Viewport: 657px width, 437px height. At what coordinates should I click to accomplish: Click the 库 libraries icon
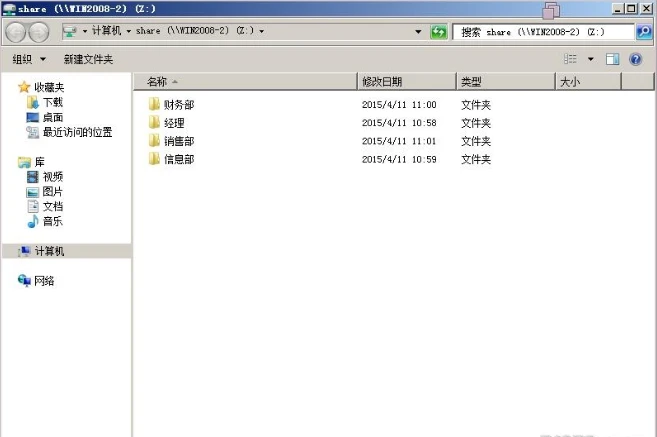[x=24, y=162]
